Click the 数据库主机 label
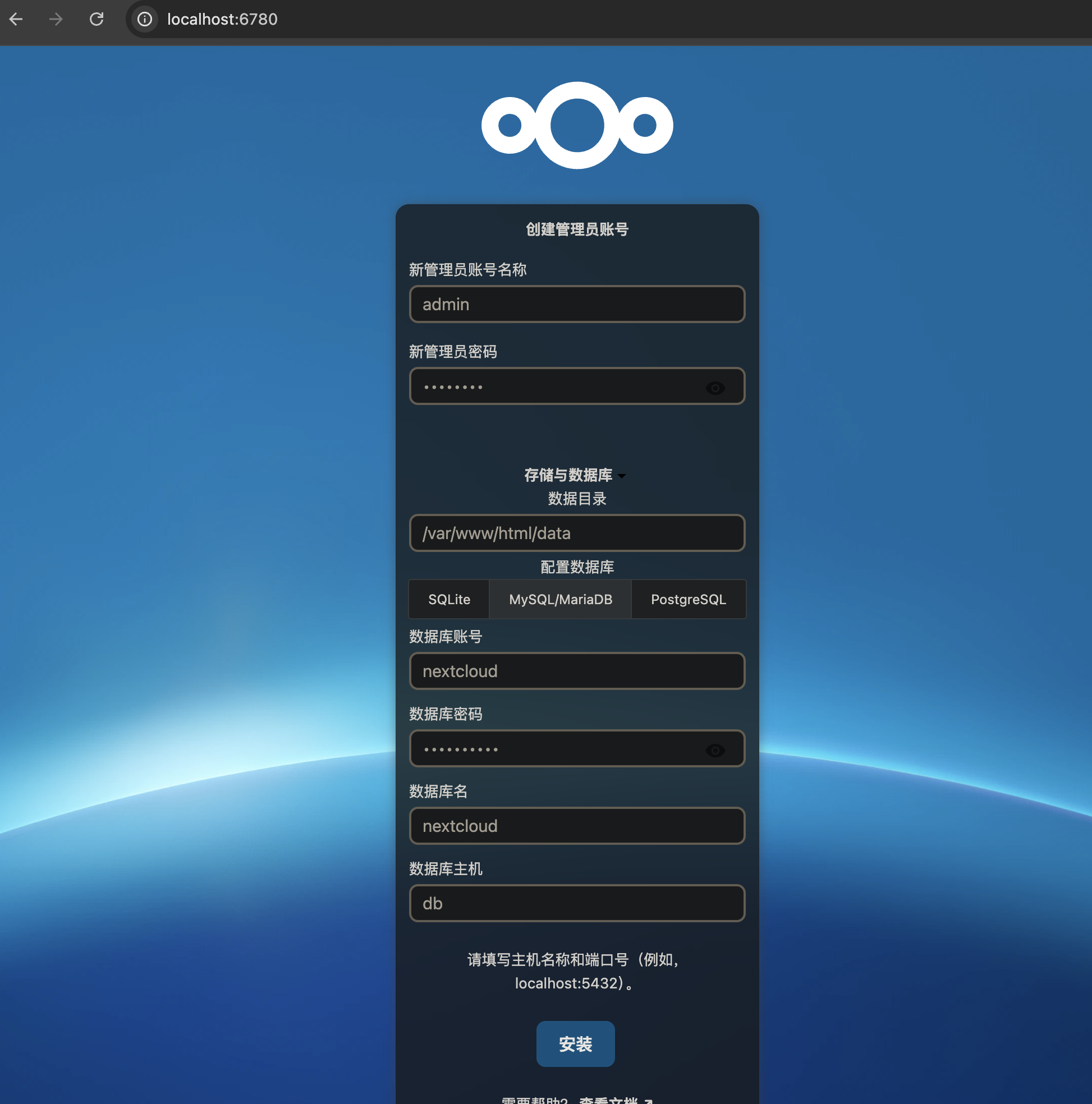Image resolution: width=1092 pixels, height=1104 pixels. point(446,868)
